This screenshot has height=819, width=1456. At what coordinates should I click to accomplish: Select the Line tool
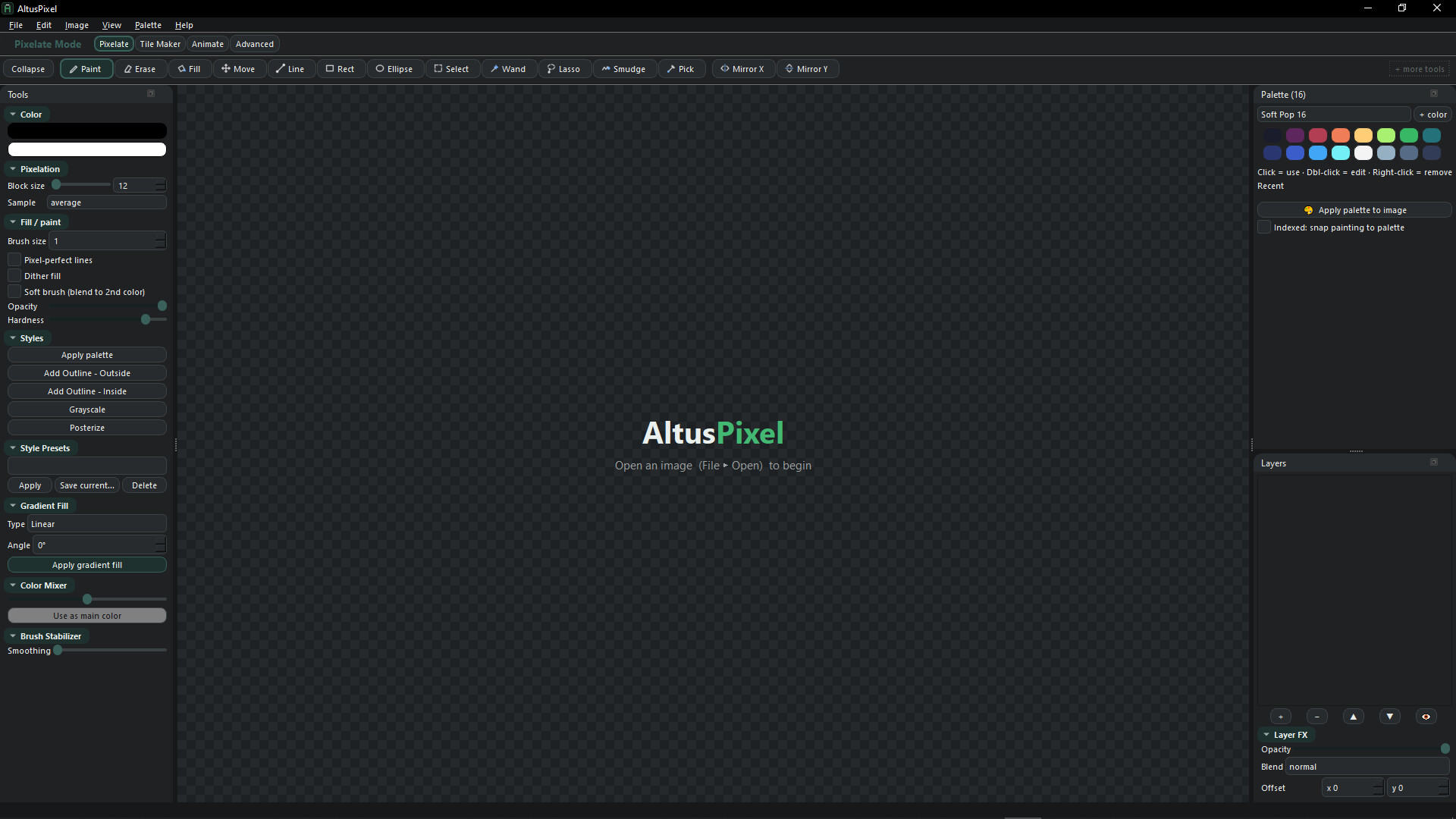(x=290, y=69)
